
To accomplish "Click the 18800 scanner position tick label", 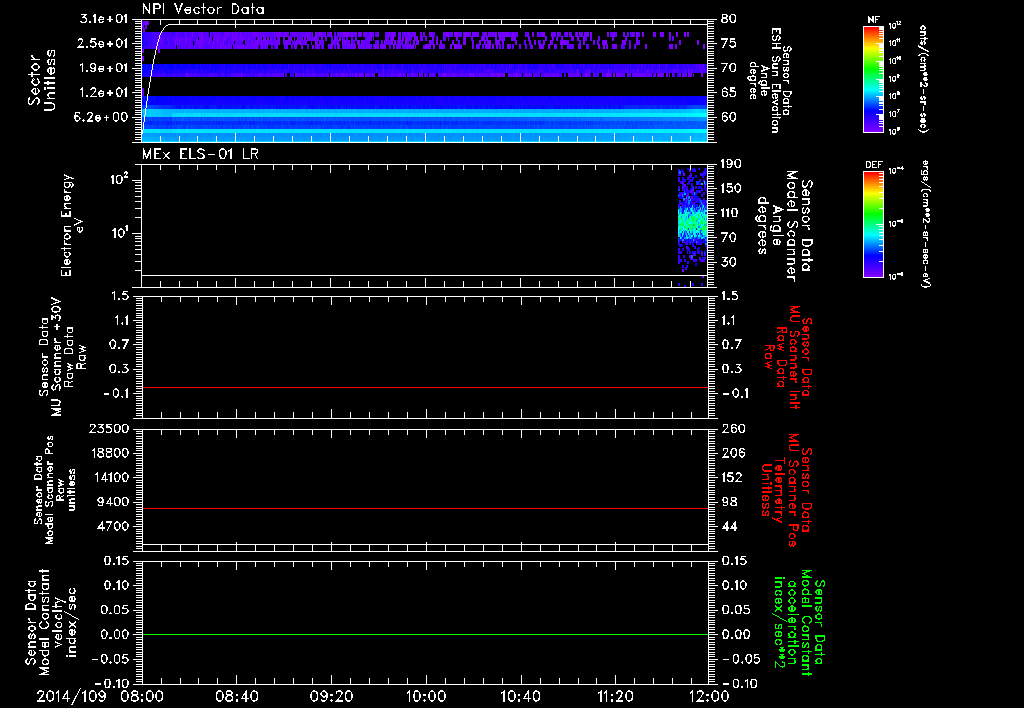I will [109, 453].
